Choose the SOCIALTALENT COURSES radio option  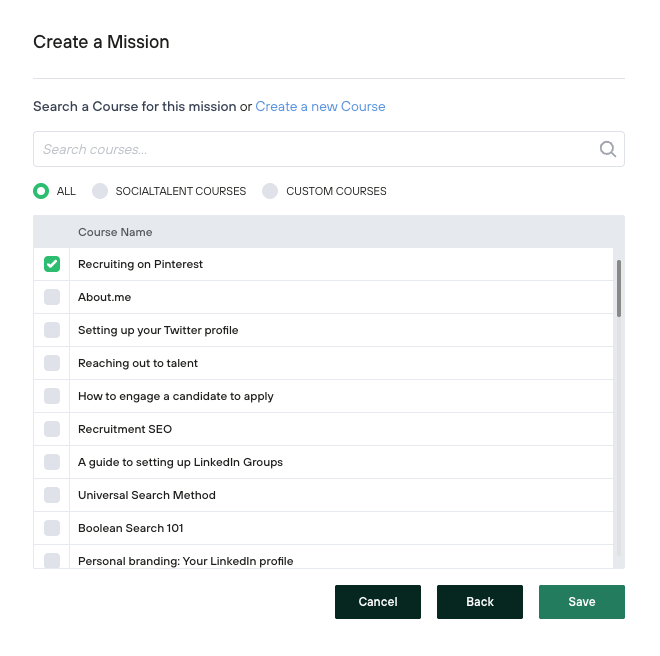100,191
